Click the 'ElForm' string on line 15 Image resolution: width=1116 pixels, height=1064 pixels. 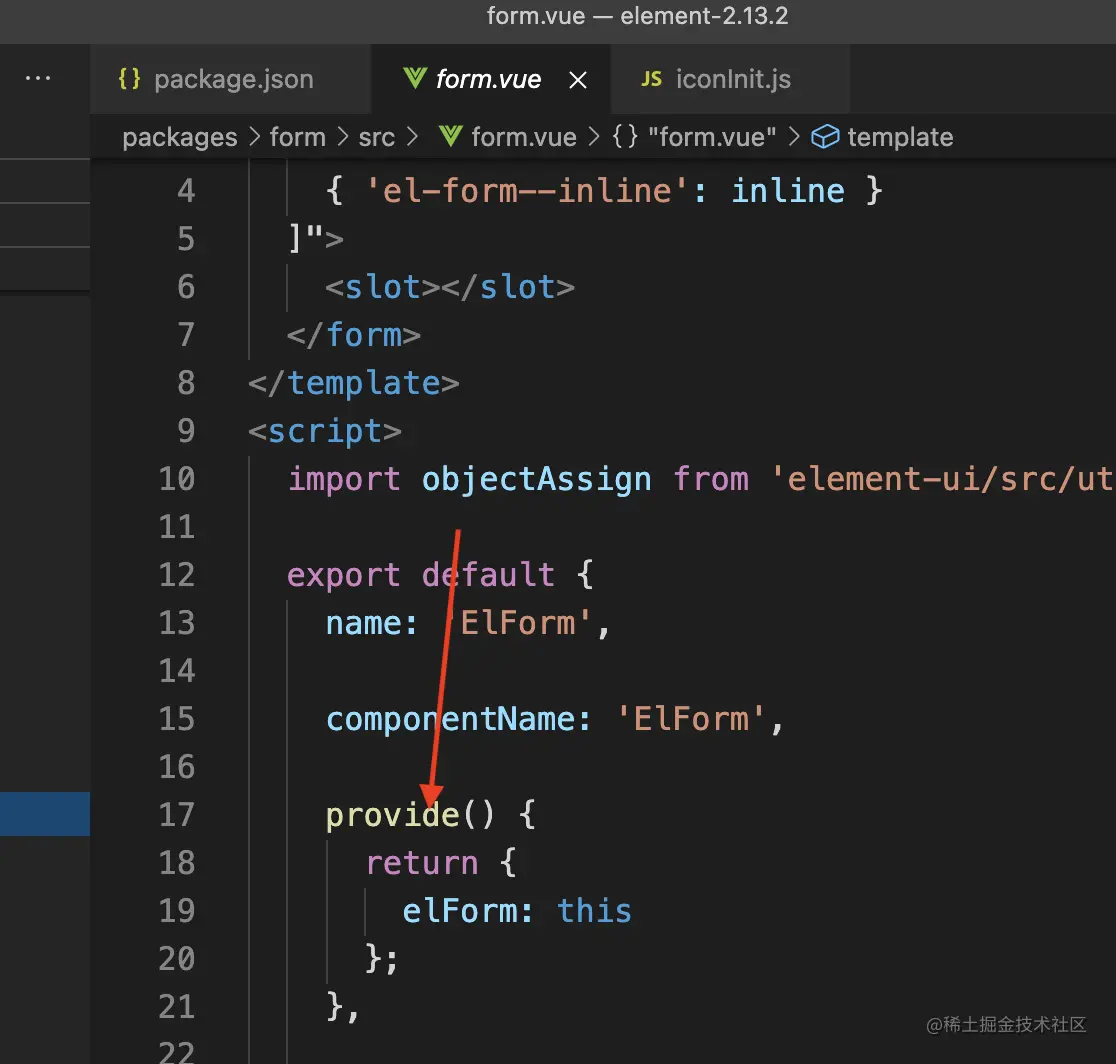[690, 719]
